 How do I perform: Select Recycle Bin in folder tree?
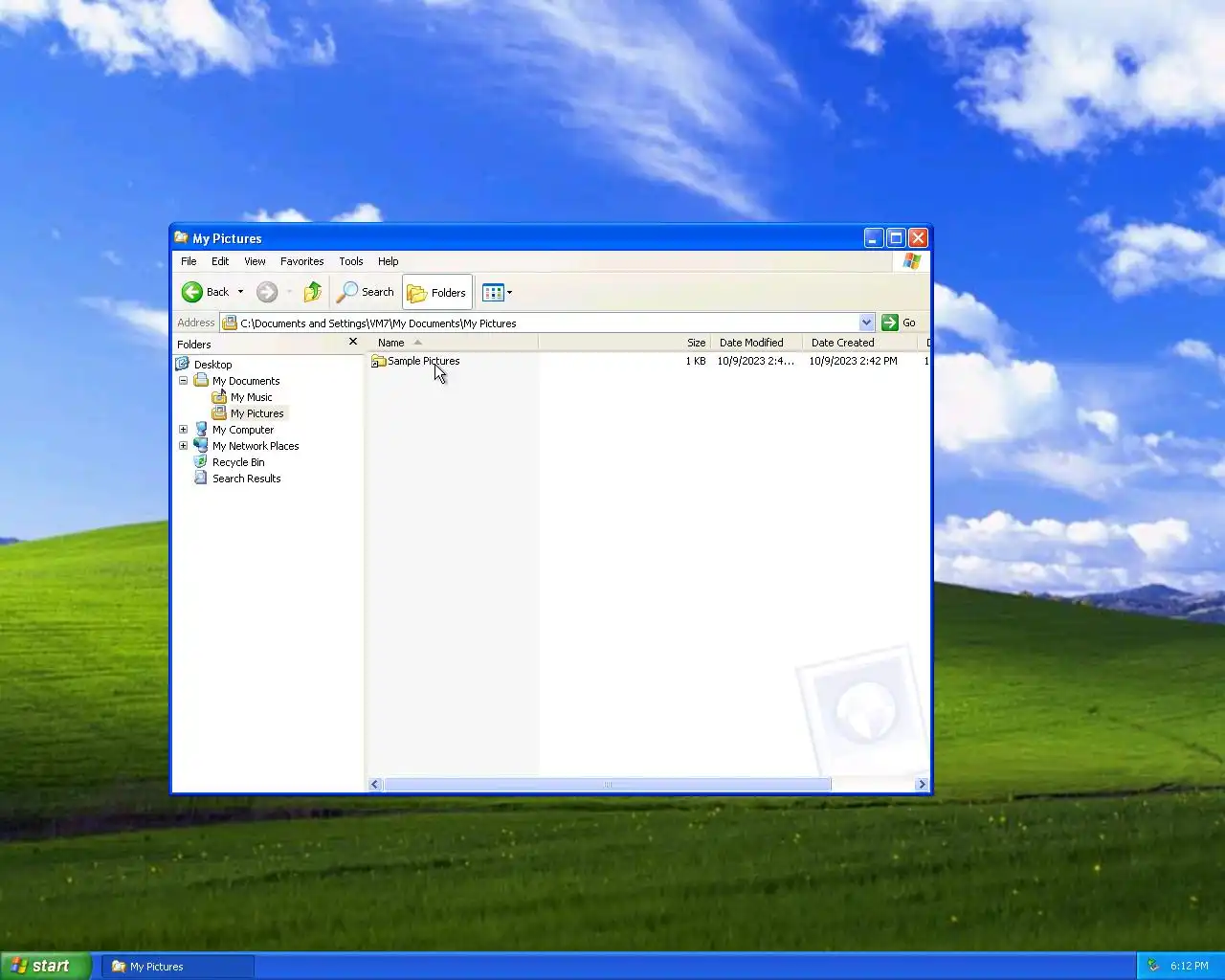pos(238,462)
